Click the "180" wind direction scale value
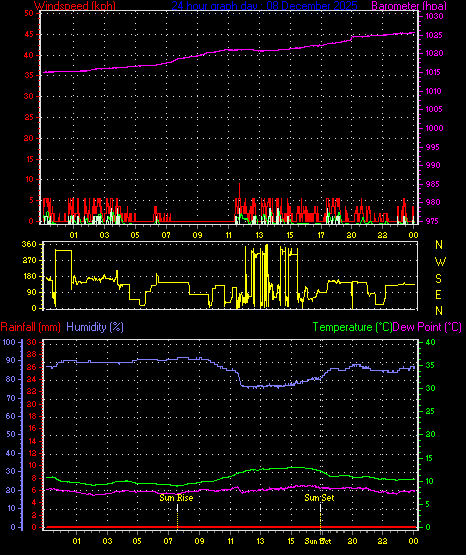This screenshot has height=555, width=466. (x=29, y=276)
